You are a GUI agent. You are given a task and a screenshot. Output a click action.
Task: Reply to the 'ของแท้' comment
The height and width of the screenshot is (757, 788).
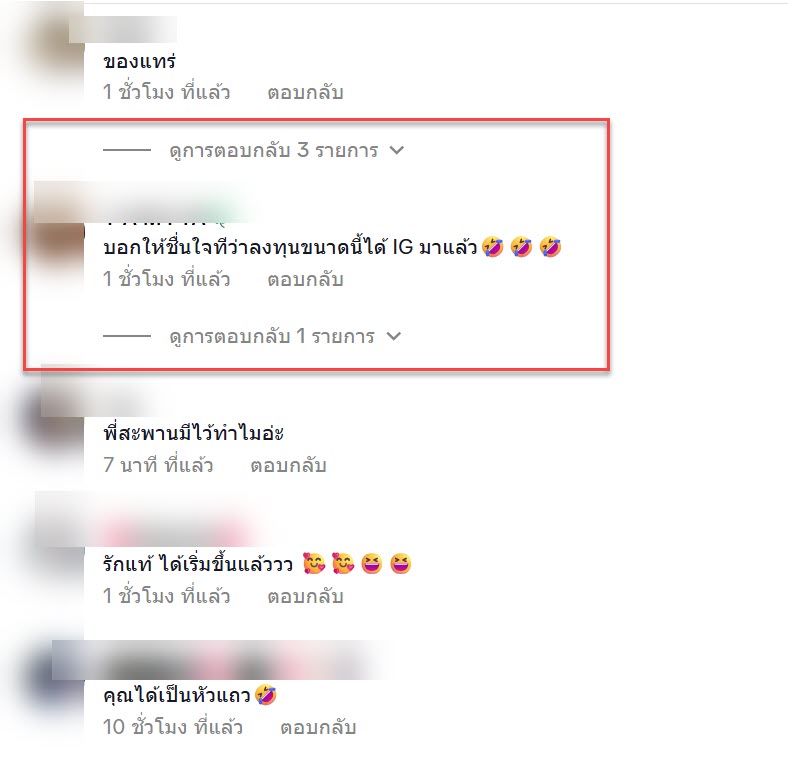[305, 92]
